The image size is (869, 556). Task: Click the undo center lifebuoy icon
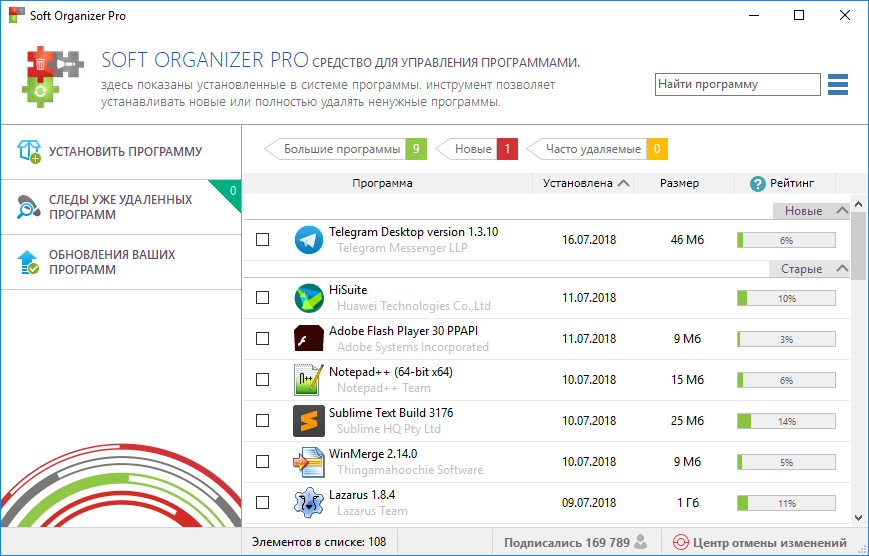pyautogui.click(x=681, y=542)
